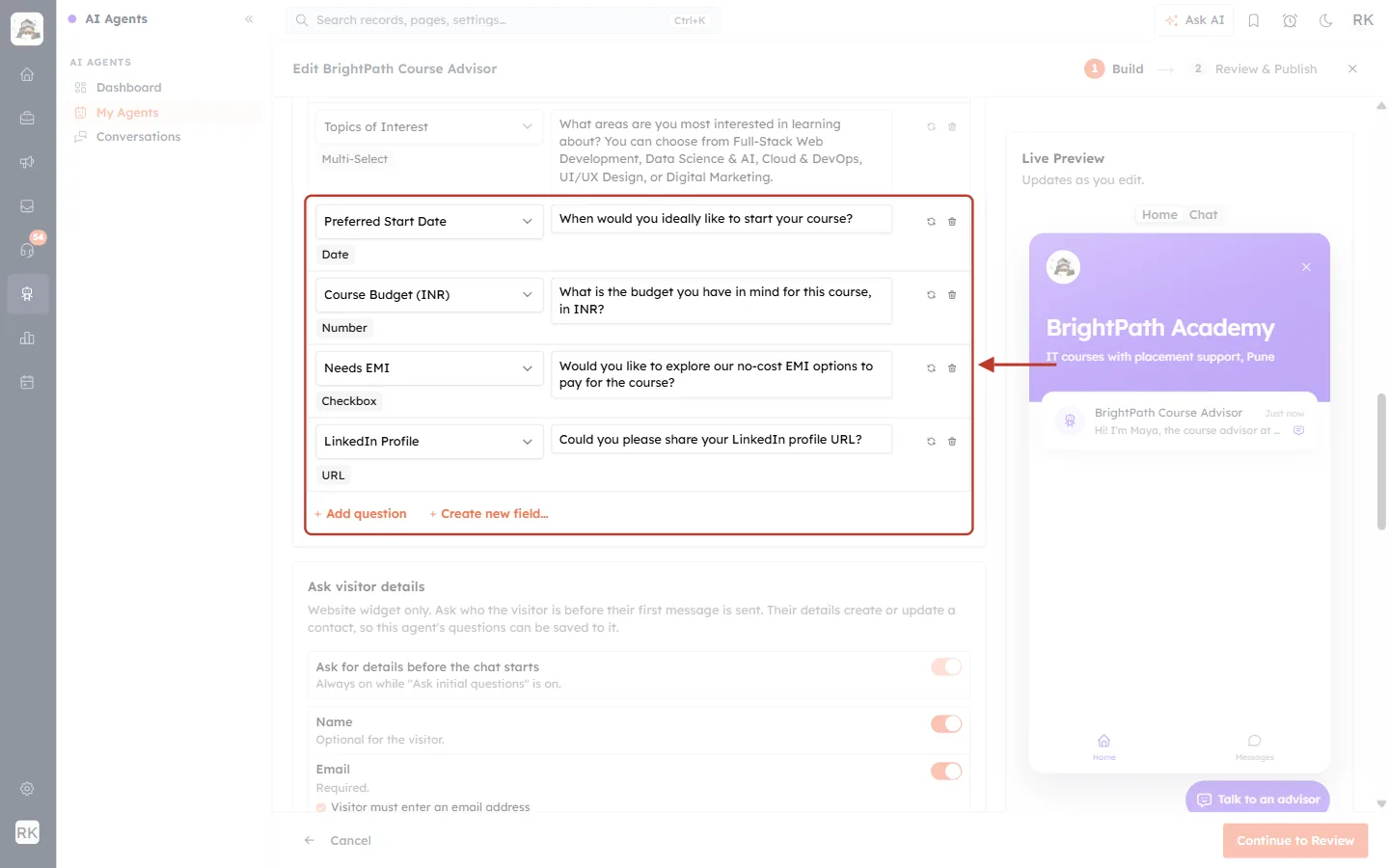Collapse the AI Agents sidebar panel
The height and width of the screenshot is (868, 1389).
(x=249, y=19)
